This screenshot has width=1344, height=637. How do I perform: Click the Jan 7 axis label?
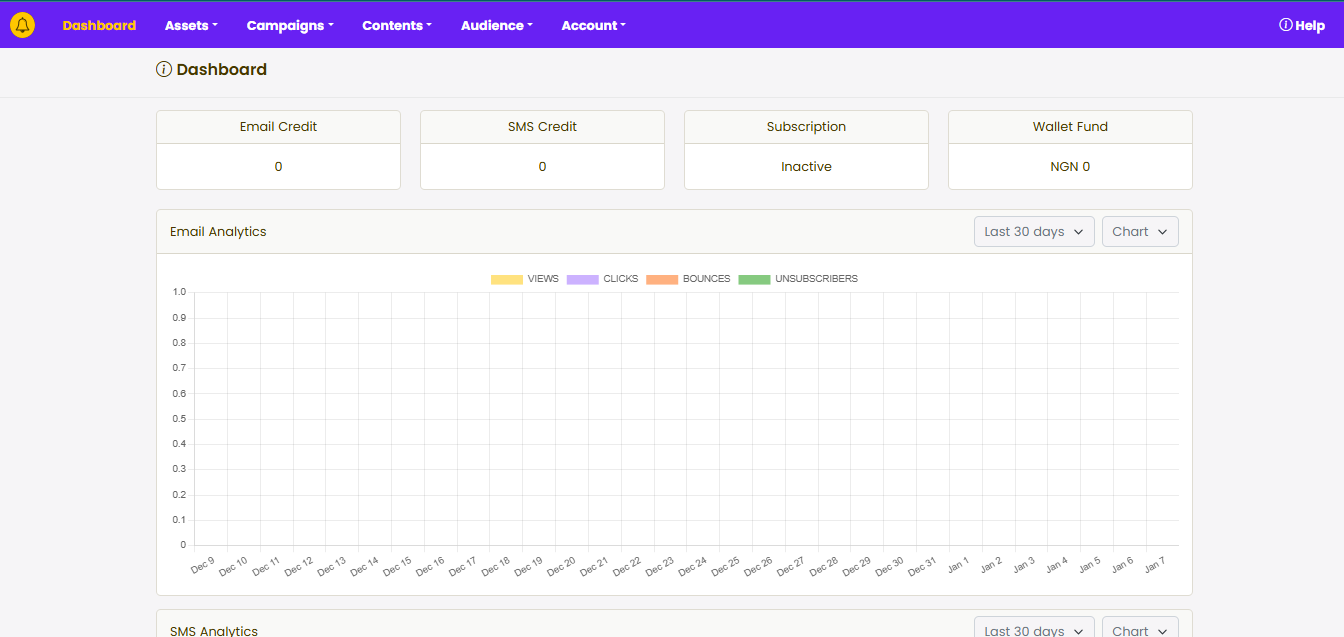[1155, 565]
